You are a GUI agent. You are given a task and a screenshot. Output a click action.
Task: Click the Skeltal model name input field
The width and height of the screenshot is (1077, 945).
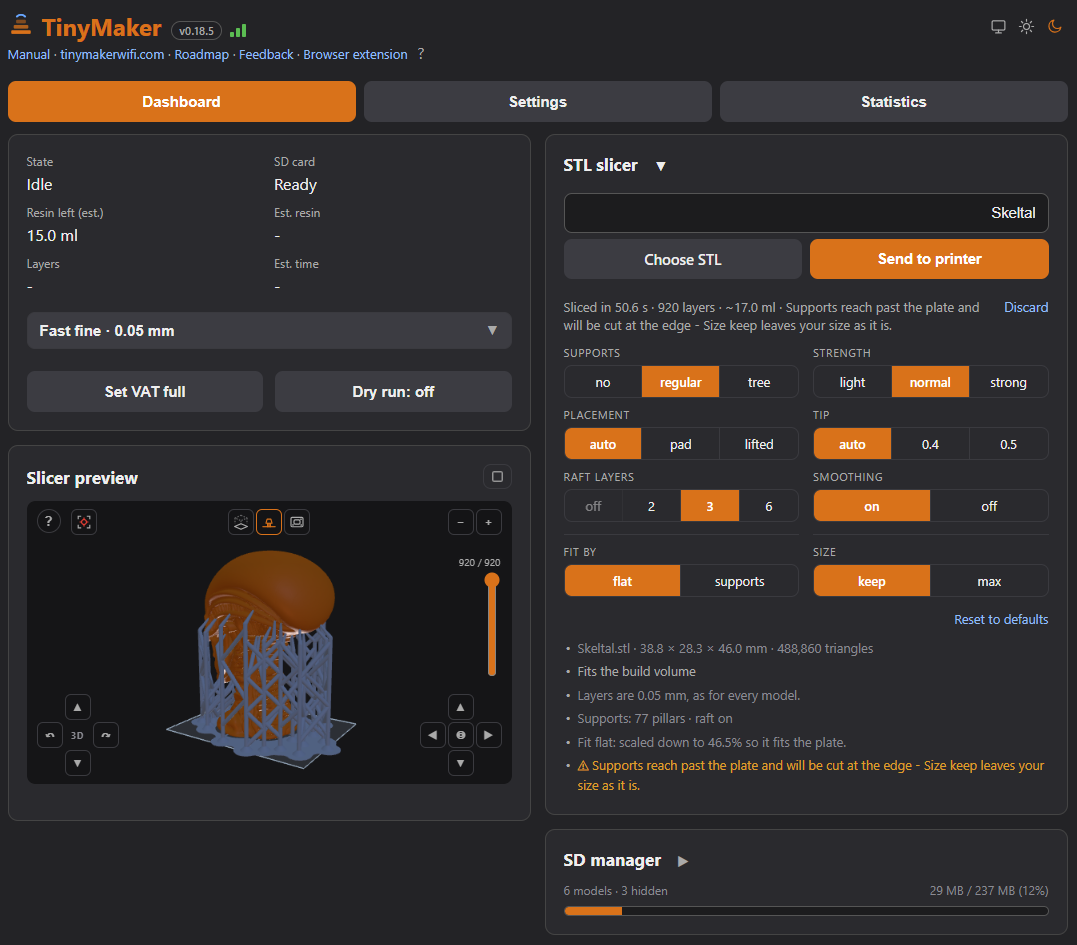806,213
